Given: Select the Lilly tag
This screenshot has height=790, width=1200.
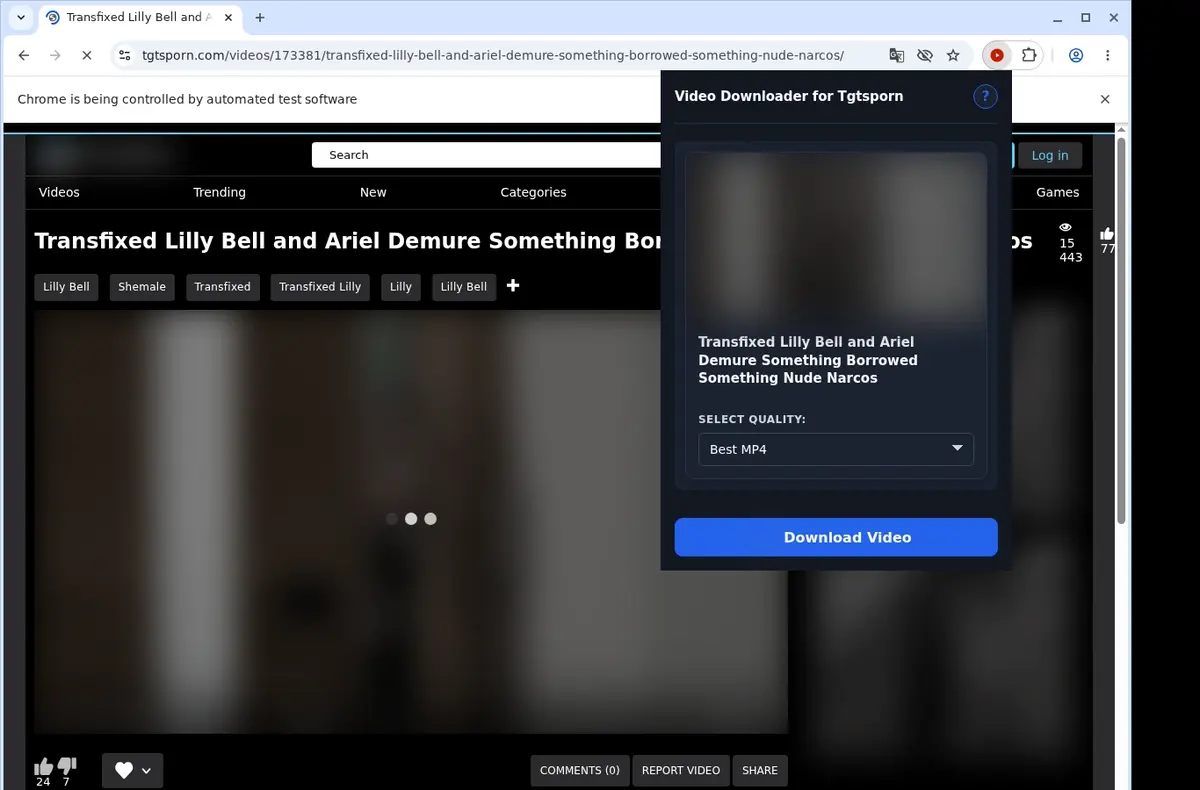Looking at the screenshot, I should pos(401,287).
